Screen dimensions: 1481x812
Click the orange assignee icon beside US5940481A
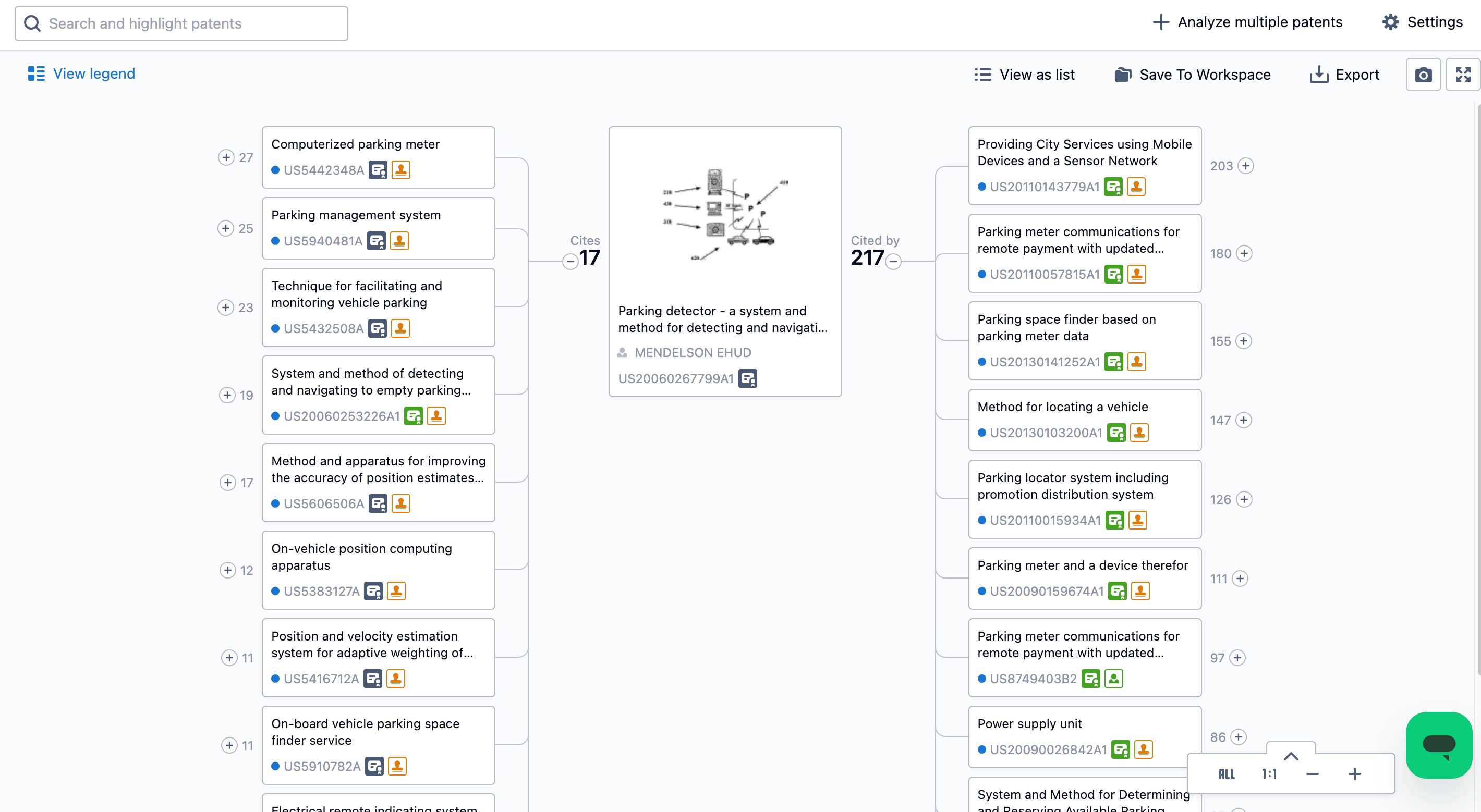coord(399,241)
